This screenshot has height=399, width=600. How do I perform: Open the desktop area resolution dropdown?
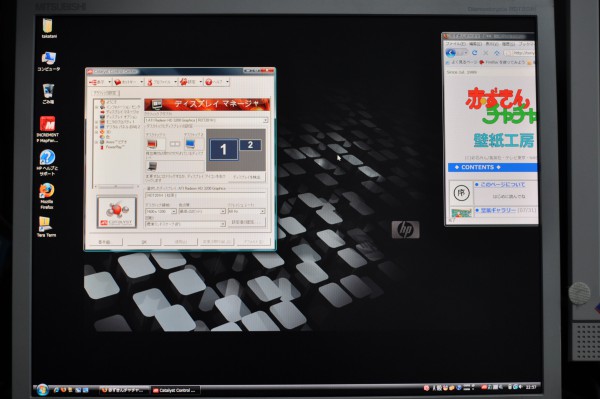coord(160,212)
